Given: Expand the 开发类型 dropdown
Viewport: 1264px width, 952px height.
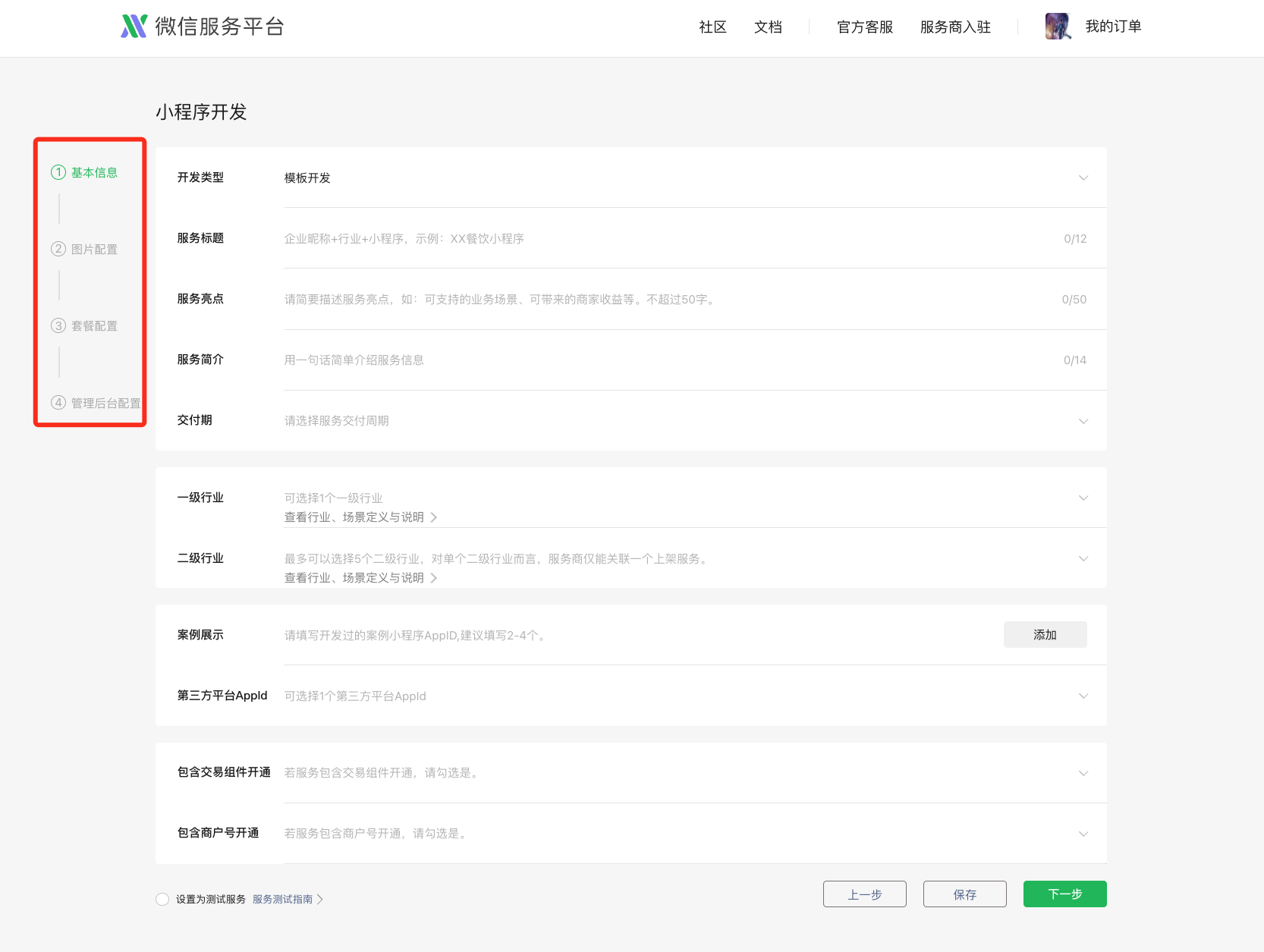Looking at the screenshot, I should coord(1083,178).
